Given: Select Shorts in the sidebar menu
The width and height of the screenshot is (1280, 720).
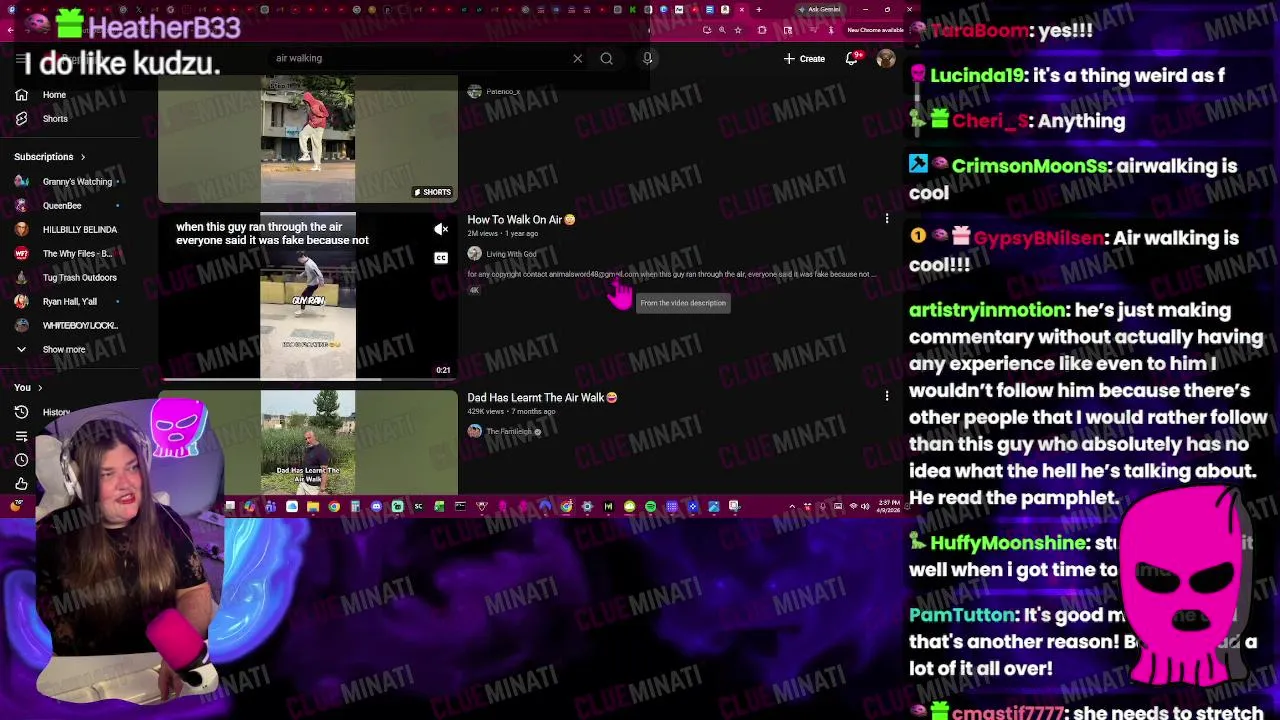Looking at the screenshot, I should point(55,119).
